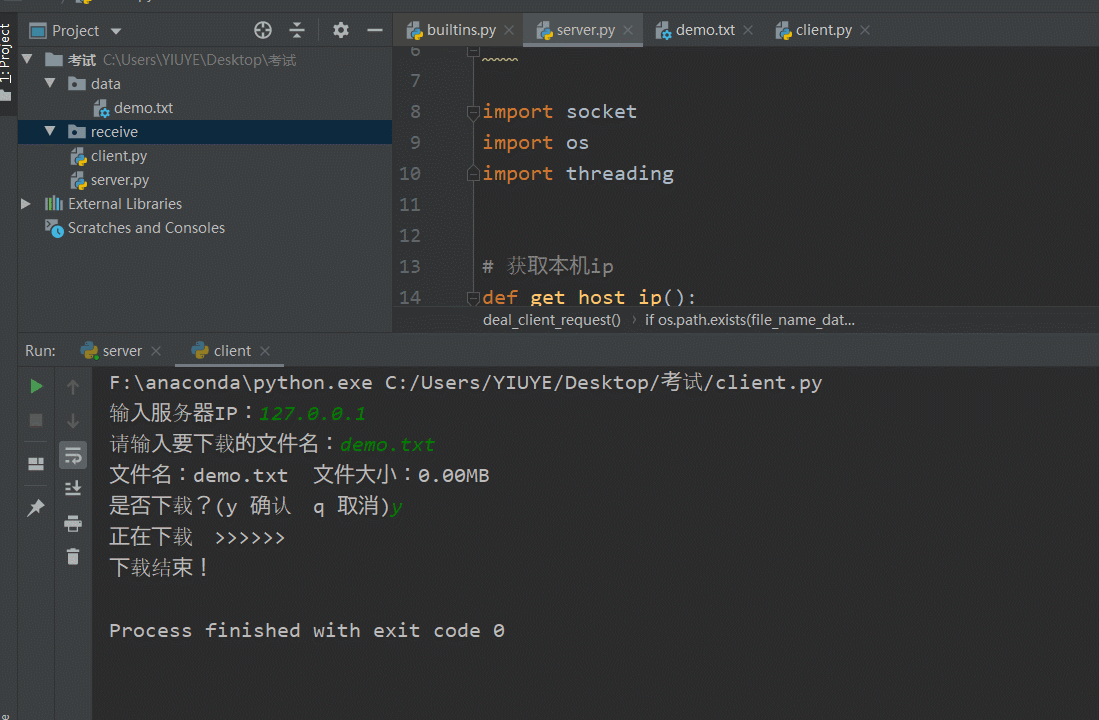Expand External Libraries in Project tree
The width and height of the screenshot is (1099, 720).
tap(25, 203)
